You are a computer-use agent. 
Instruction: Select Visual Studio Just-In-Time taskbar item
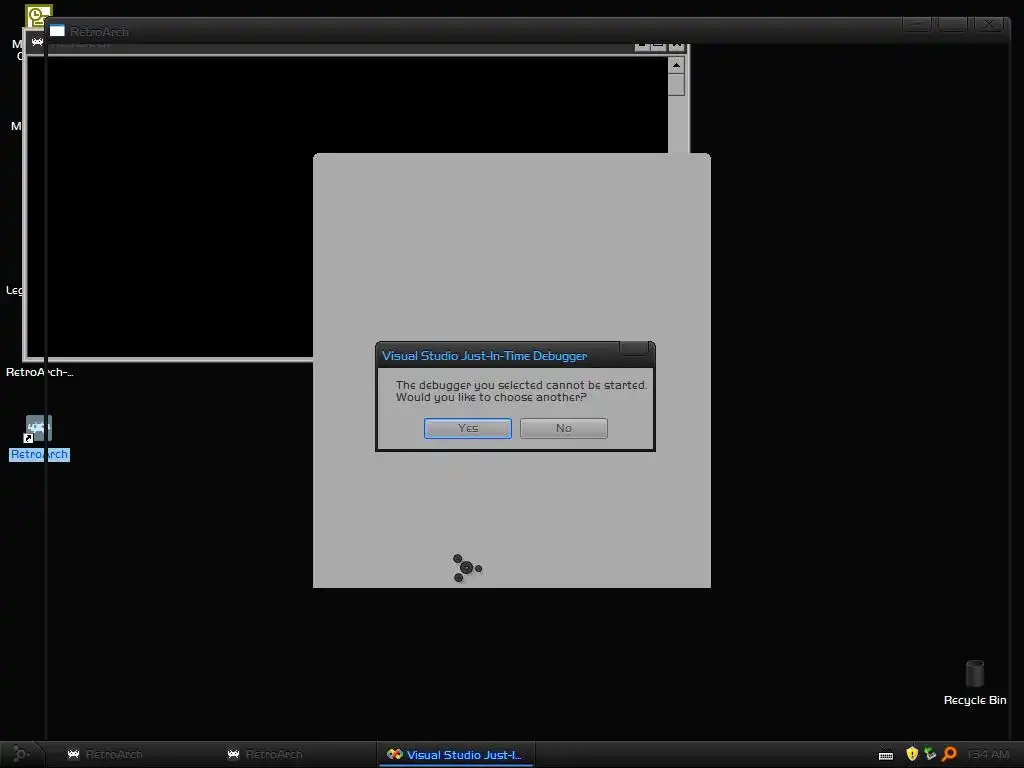(456, 754)
